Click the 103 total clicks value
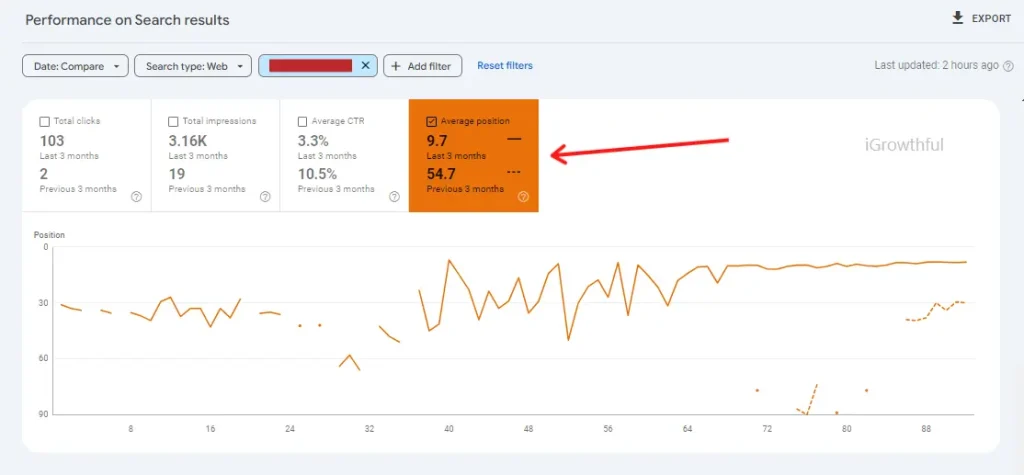This screenshot has width=1024, height=475. 52,140
